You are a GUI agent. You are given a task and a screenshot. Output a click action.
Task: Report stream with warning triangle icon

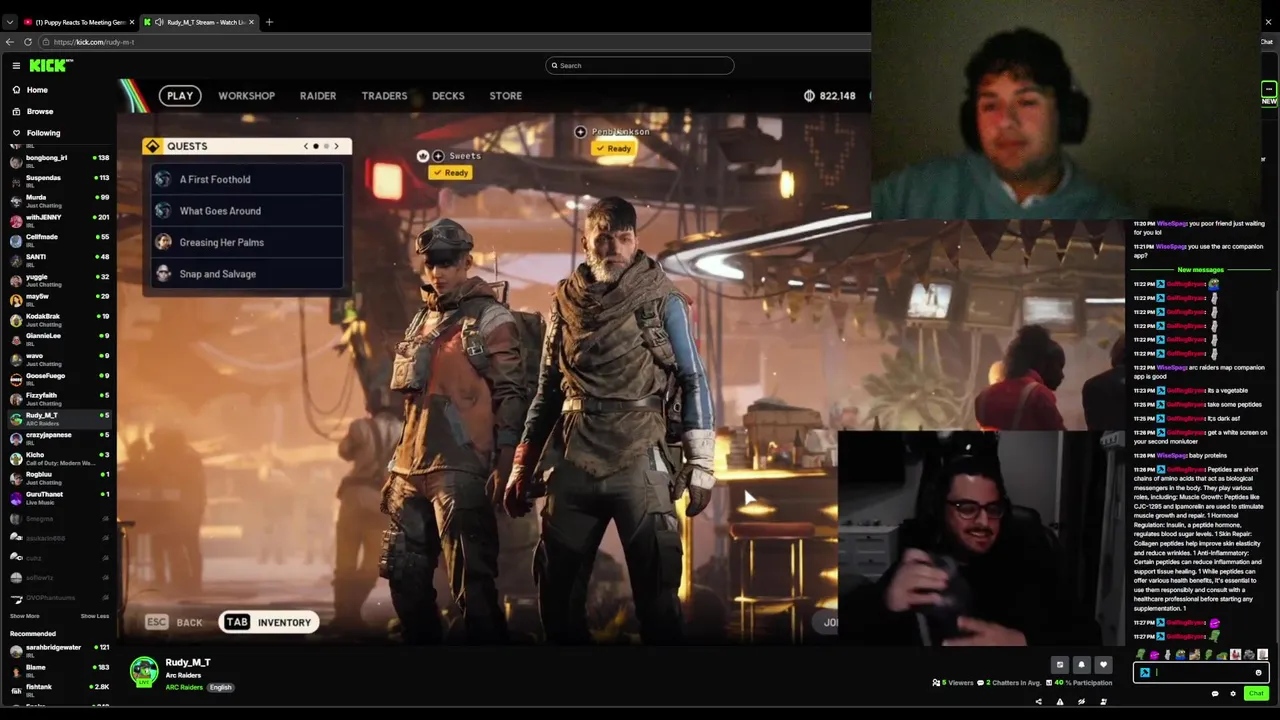[x=1060, y=702]
